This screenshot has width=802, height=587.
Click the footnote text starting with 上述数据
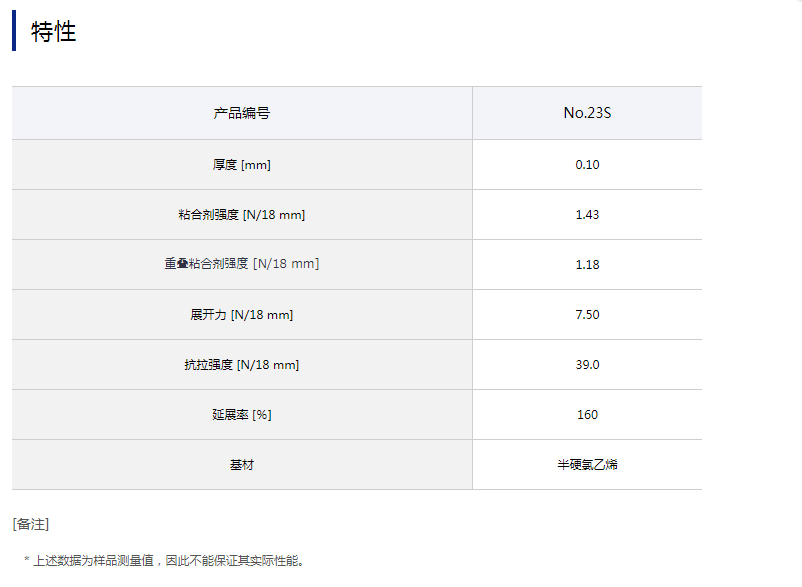[168, 561]
